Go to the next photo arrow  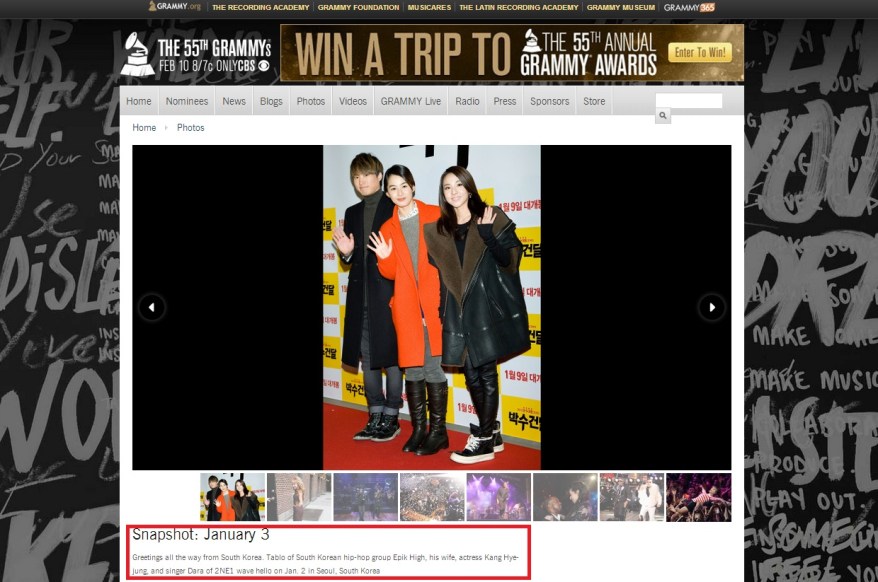coord(711,307)
